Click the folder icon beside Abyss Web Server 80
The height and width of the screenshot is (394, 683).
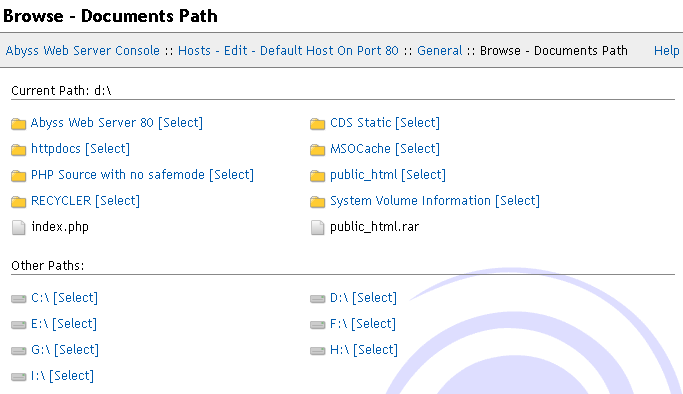coord(18,124)
